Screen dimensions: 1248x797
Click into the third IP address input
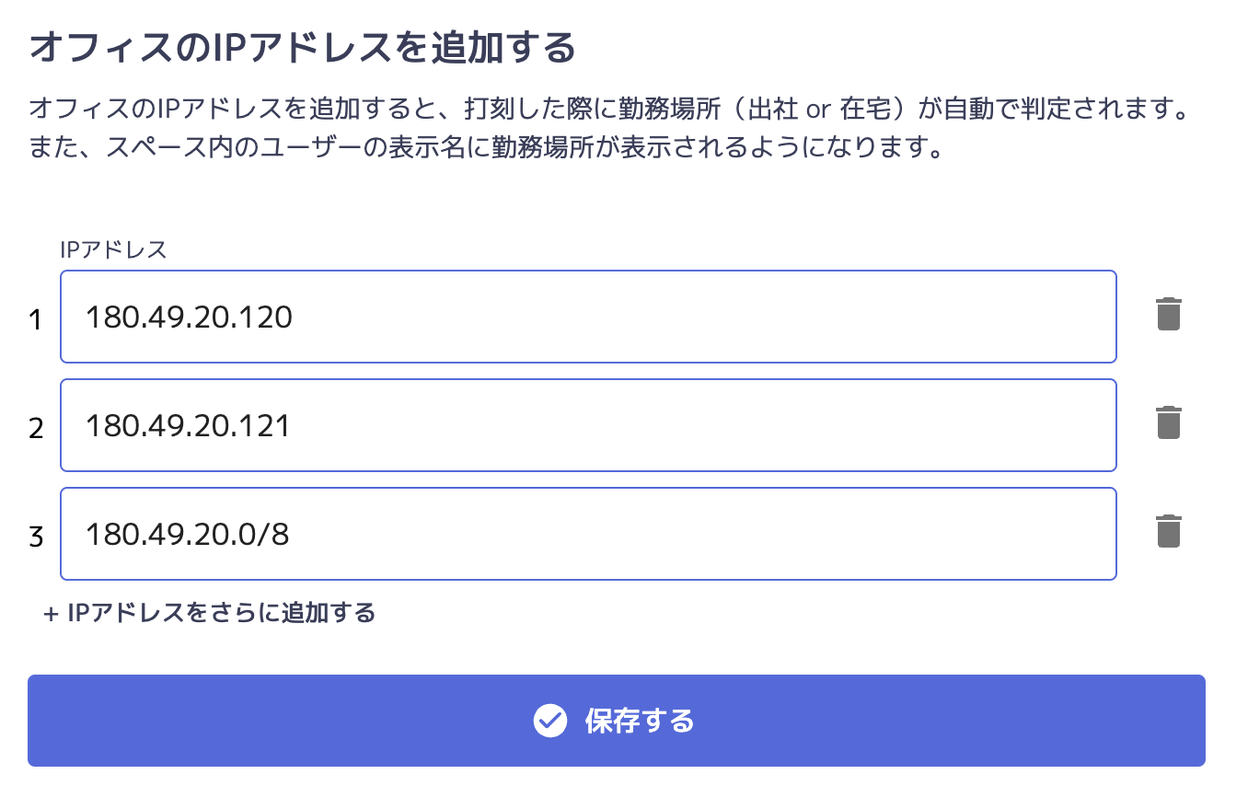coord(588,533)
